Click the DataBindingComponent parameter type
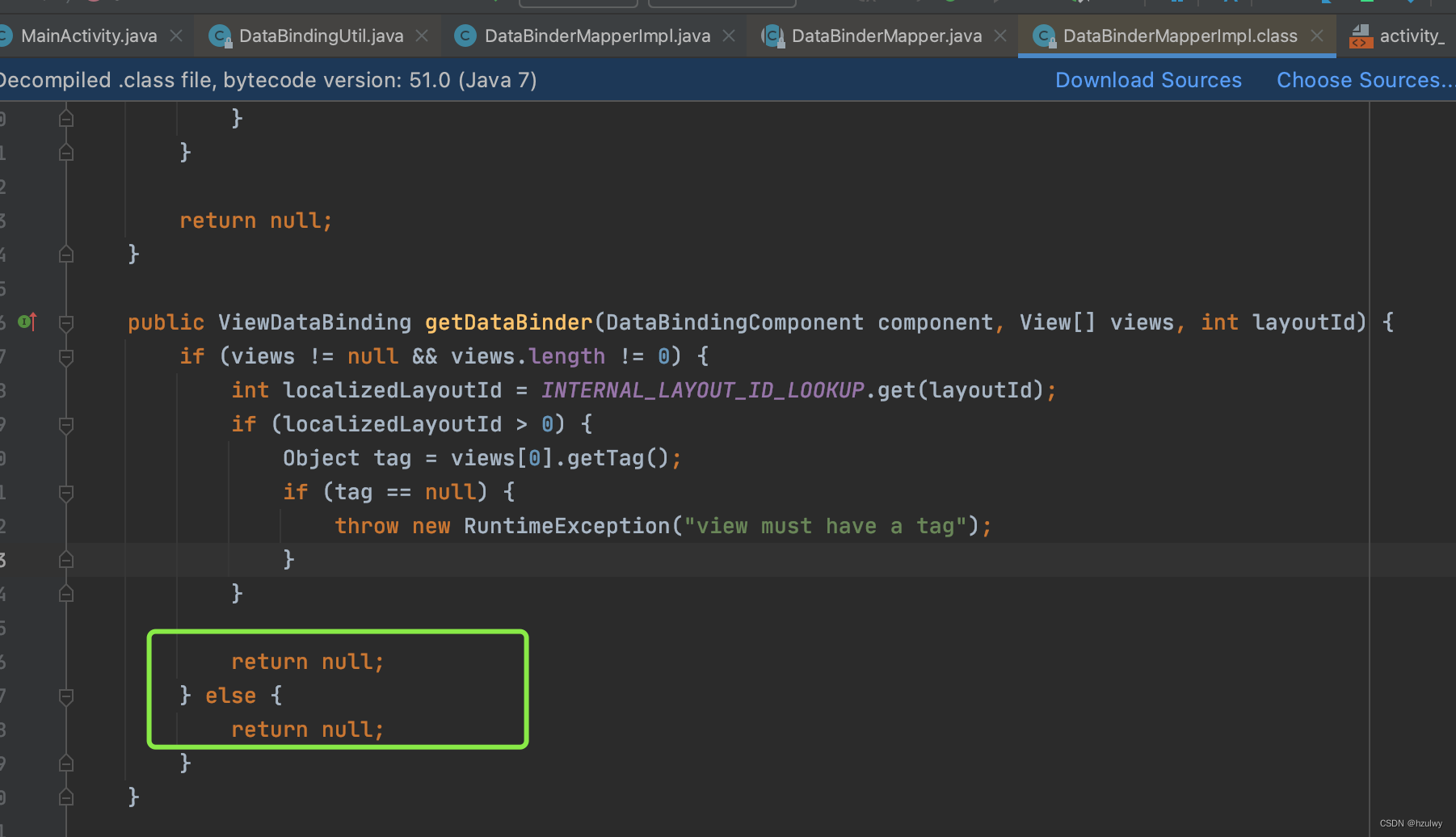1456x837 pixels. (735, 322)
